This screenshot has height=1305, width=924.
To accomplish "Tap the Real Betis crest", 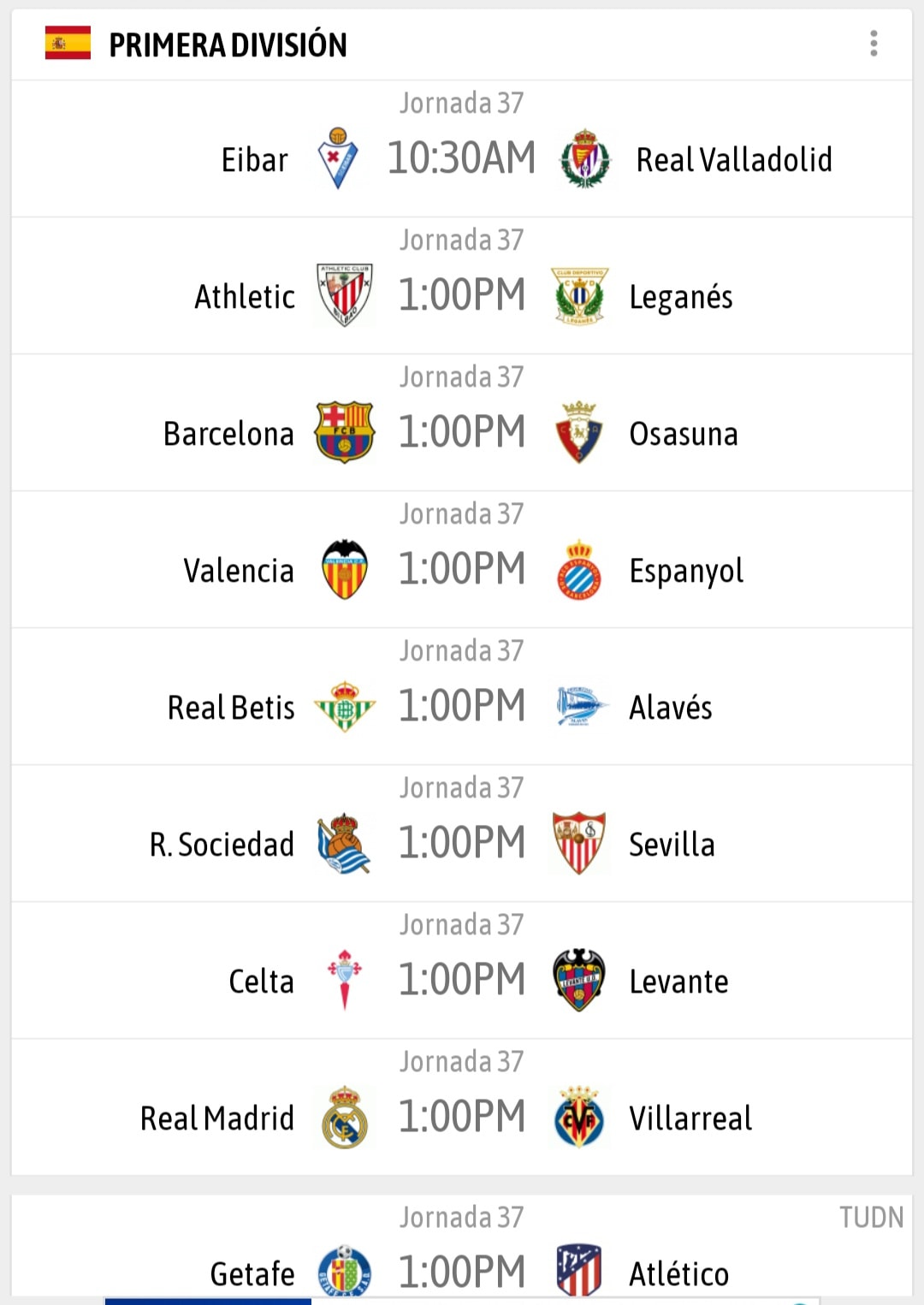I will point(345,706).
